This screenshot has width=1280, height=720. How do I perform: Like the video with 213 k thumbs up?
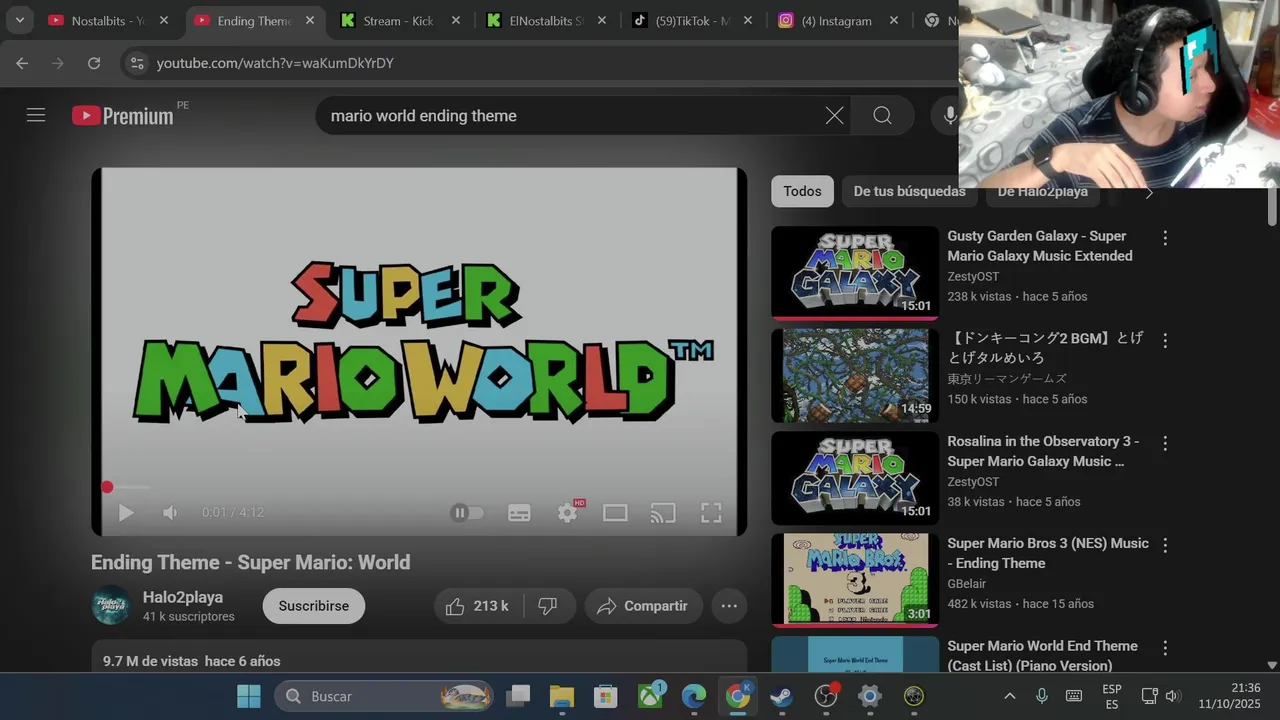click(x=478, y=606)
